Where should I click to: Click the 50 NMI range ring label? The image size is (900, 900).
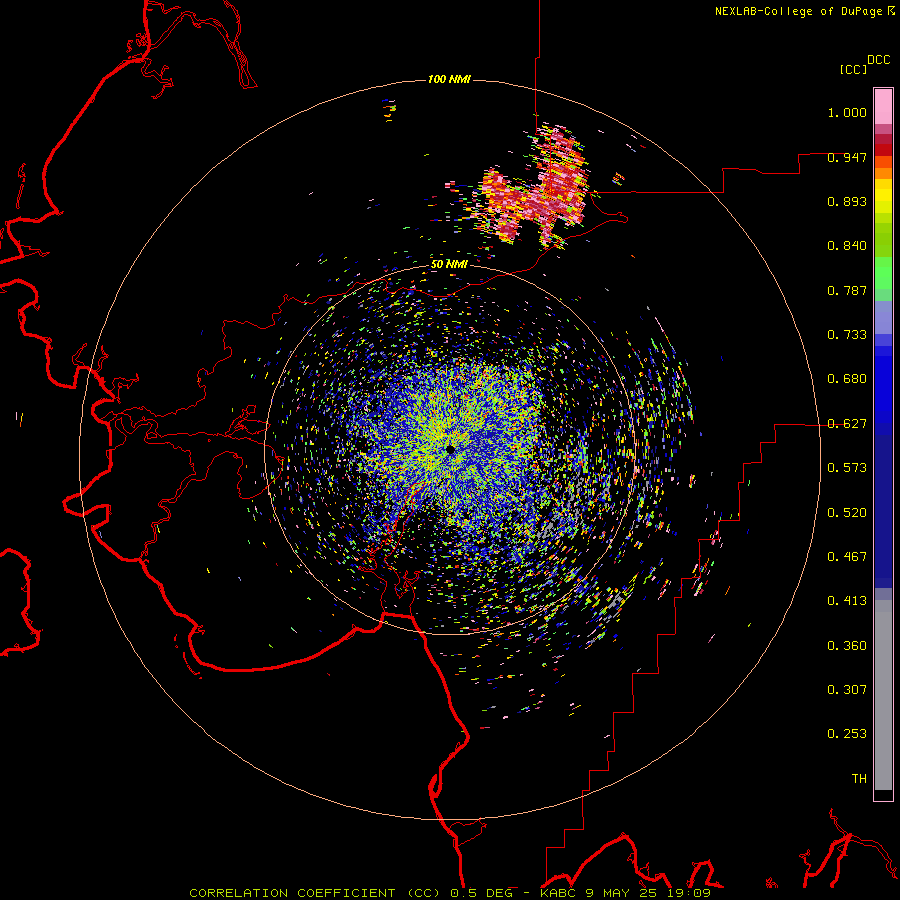(449, 265)
